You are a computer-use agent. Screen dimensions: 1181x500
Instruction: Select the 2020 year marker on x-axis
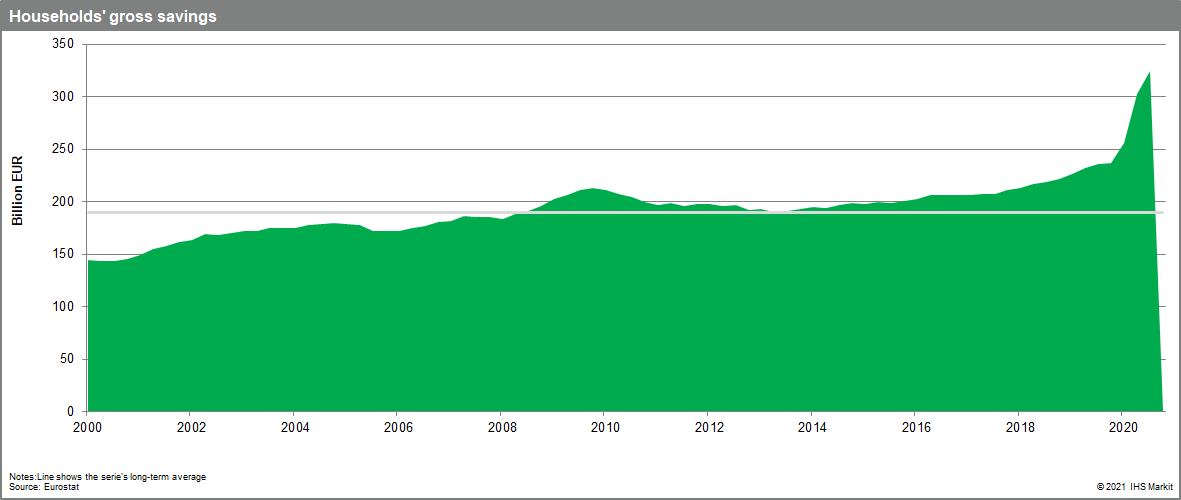(x=1121, y=427)
